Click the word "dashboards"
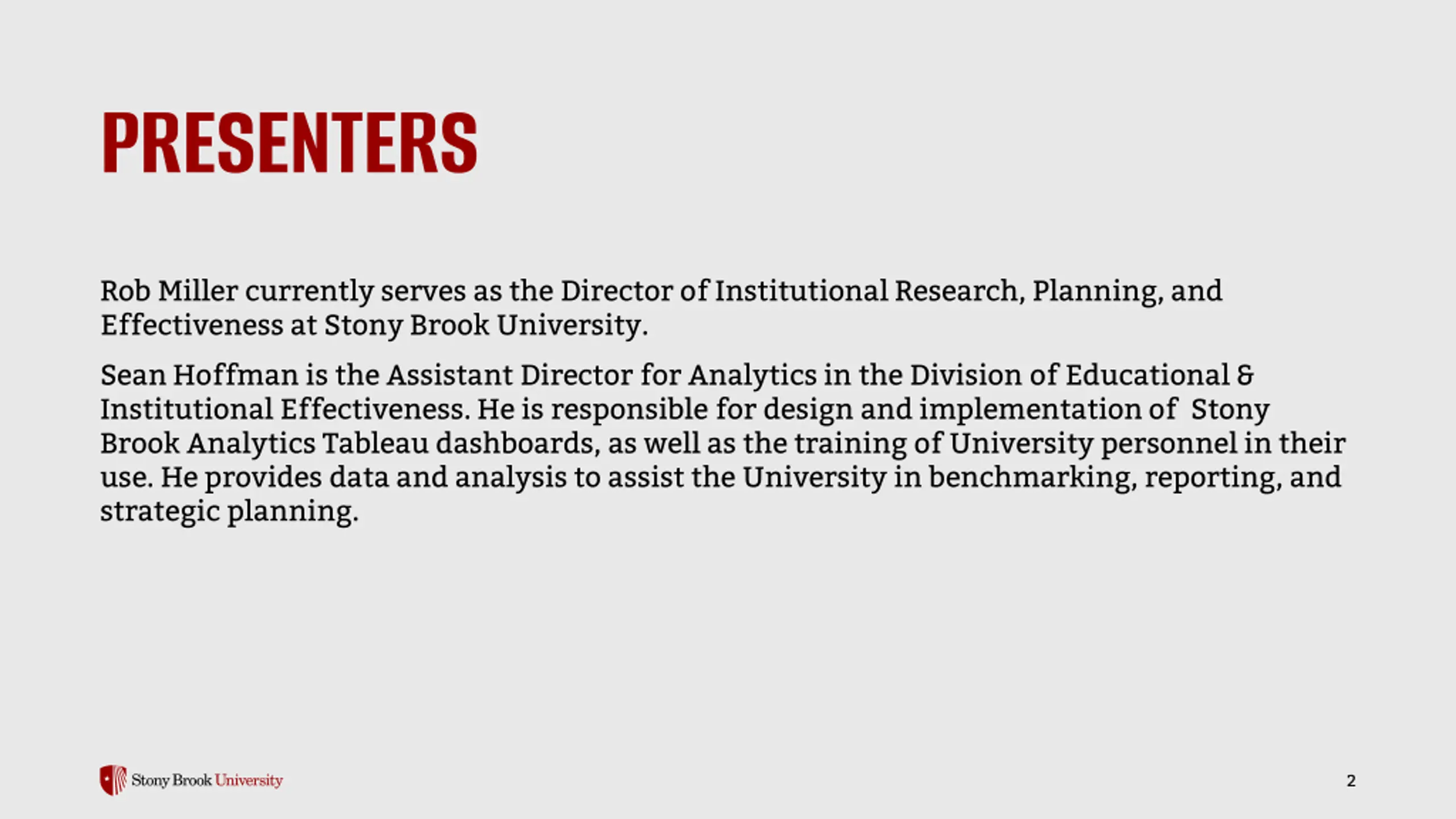This screenshot has height=819, width=1456. [x=514, y=443]
